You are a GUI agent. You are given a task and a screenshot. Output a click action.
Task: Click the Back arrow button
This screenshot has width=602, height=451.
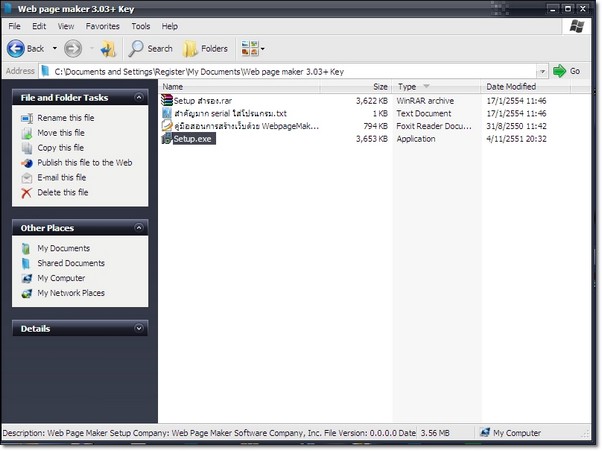point(16,49)
